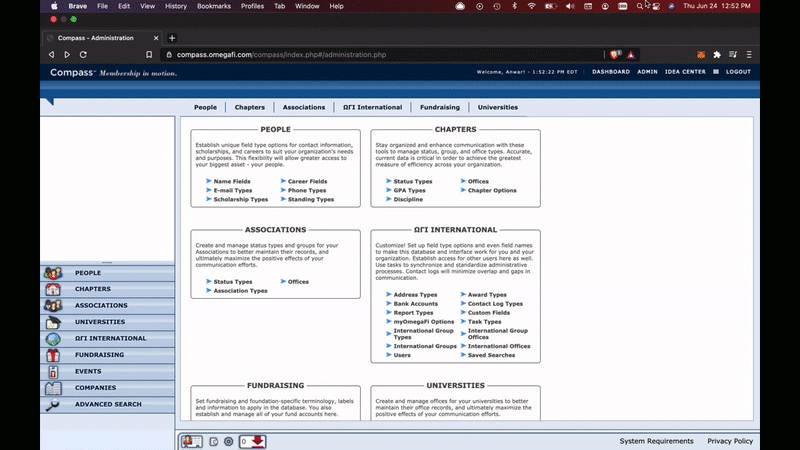Open the Profiles menu in menu bar
This screenshot has height=450, width=800.
252,6
